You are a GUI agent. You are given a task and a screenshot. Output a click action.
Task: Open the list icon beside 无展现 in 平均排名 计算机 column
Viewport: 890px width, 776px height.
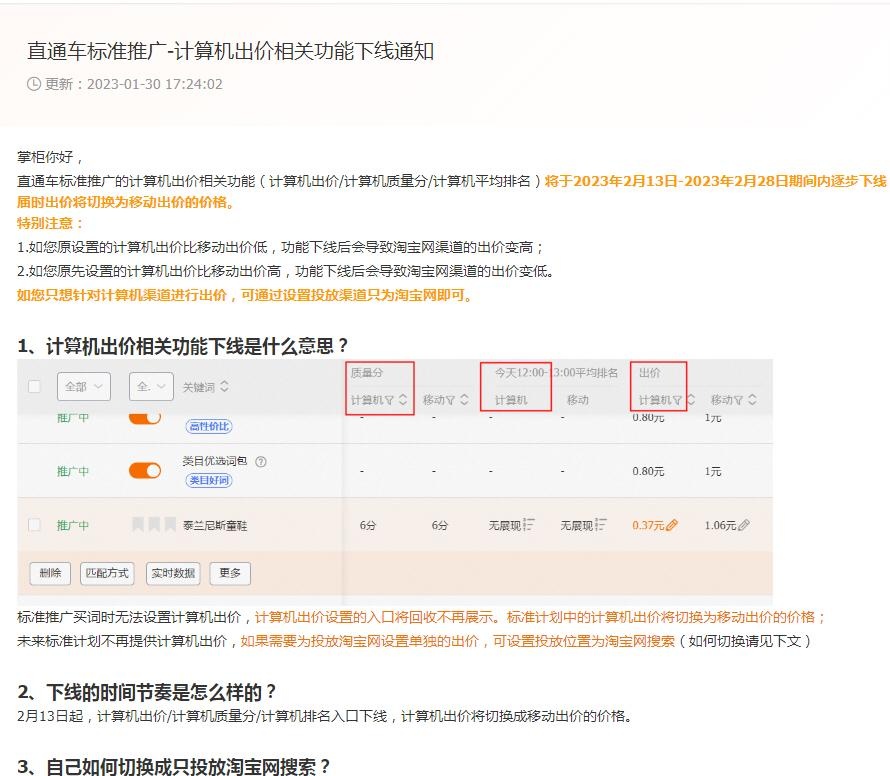point(528,525)
